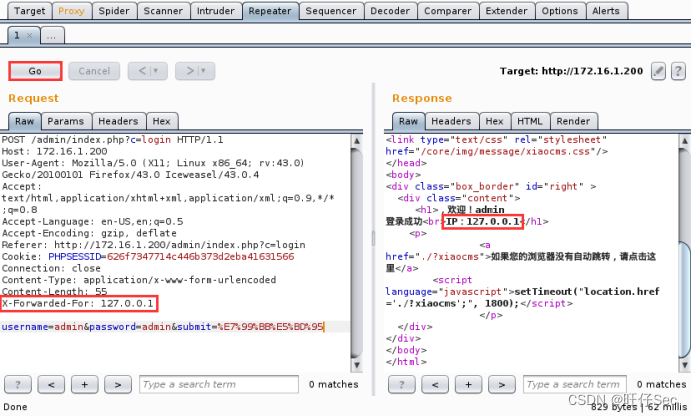Click the username=admin&password=admin body line
Viewport: 692px width, 416px height.
point(162,327)
